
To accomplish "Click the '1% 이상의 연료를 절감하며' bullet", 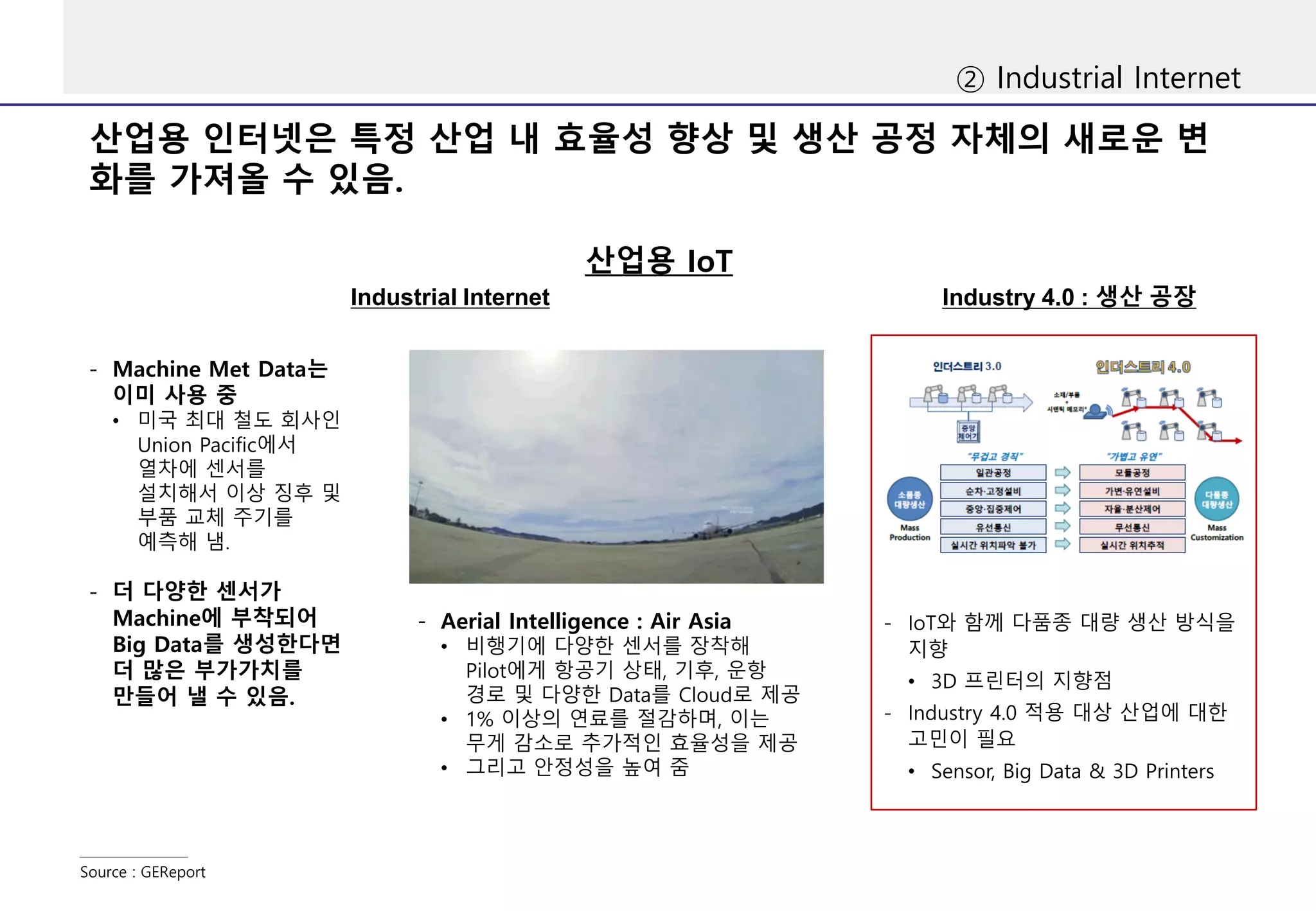I will tap(618, 718).
